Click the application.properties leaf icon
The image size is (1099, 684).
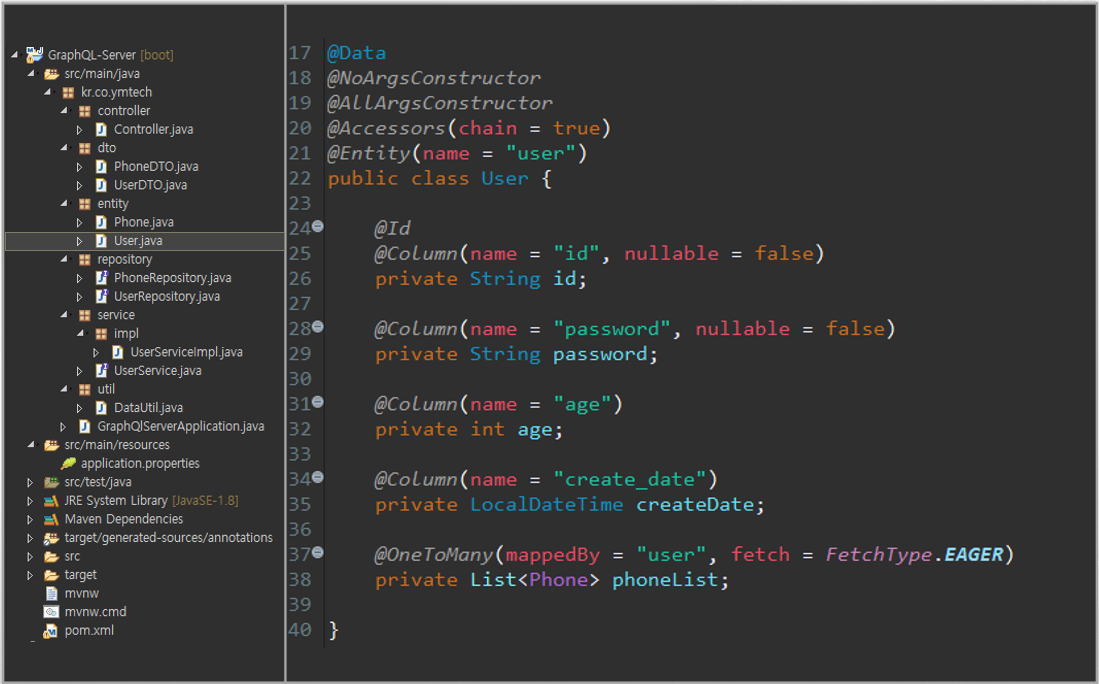click(68, 464)
